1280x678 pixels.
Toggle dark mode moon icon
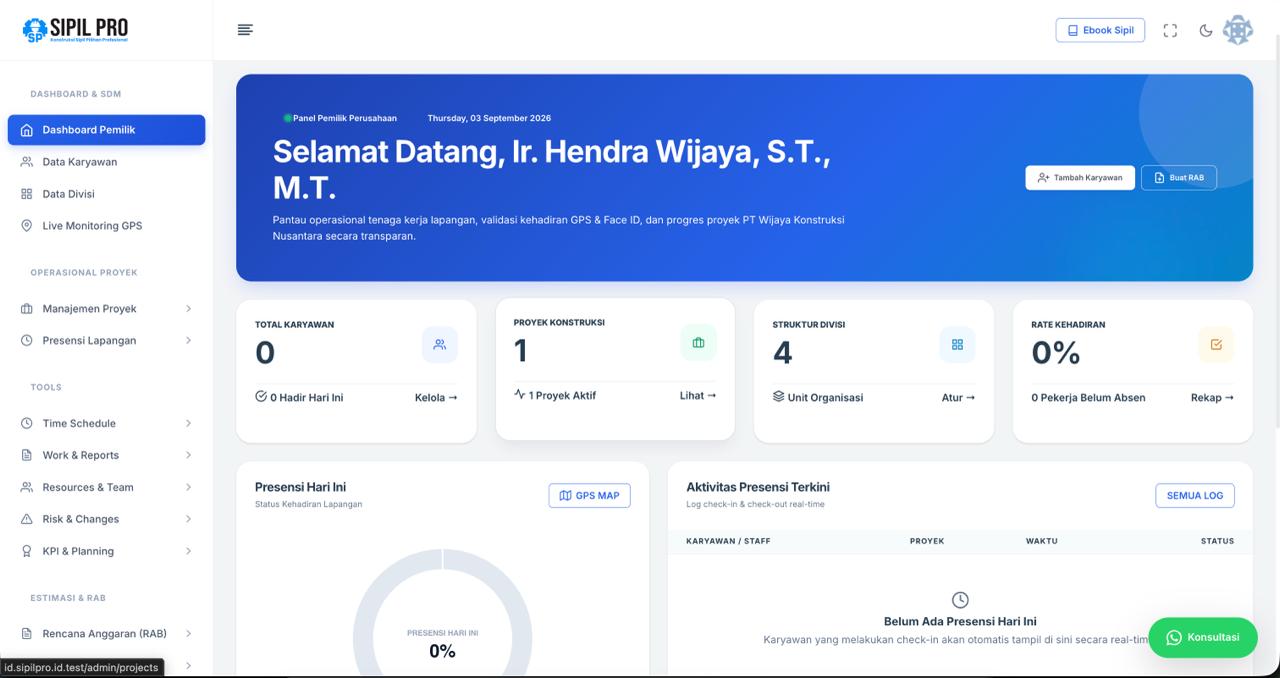1206,31
